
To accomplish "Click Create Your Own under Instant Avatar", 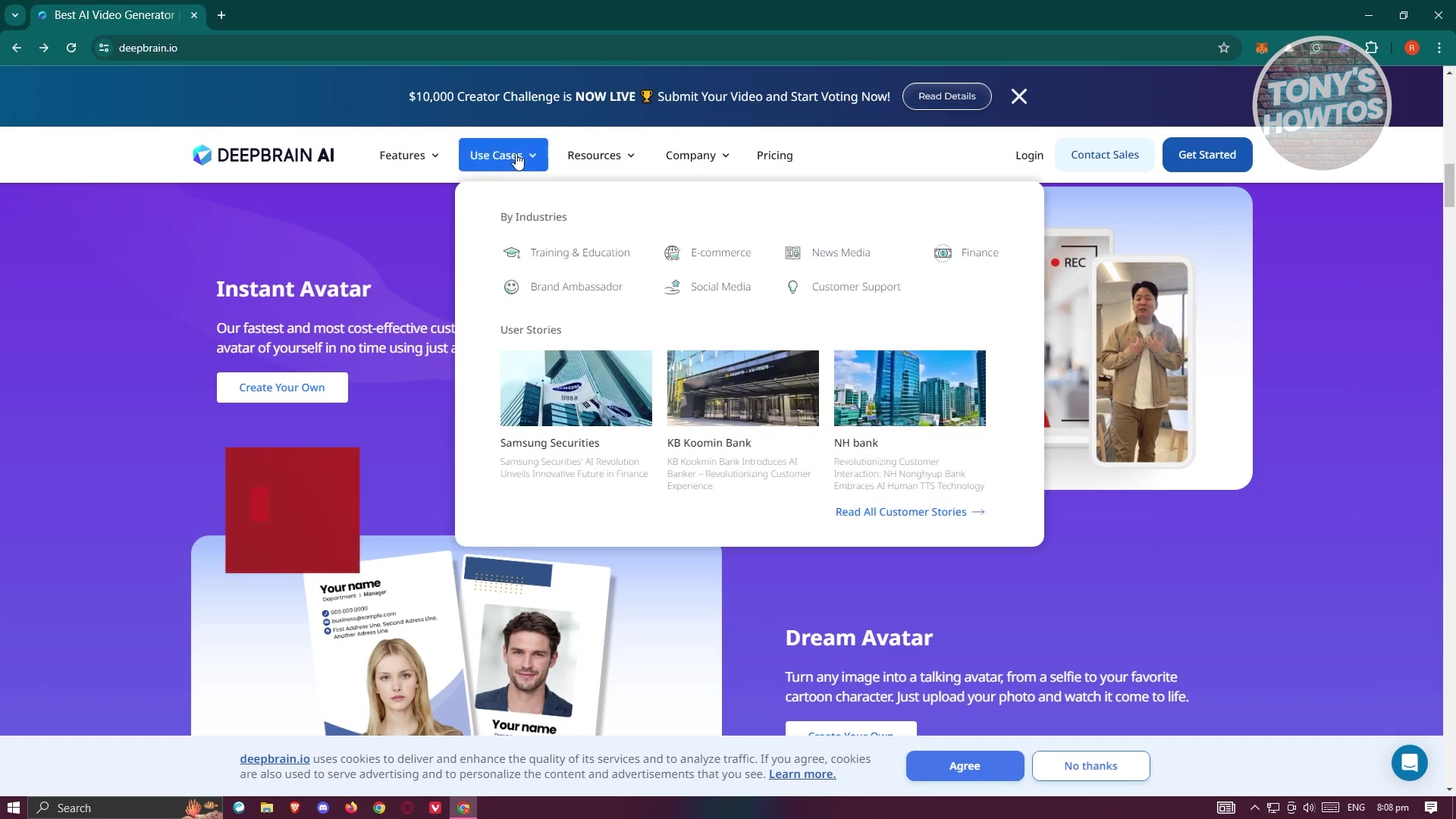I will tap(282, 388).
